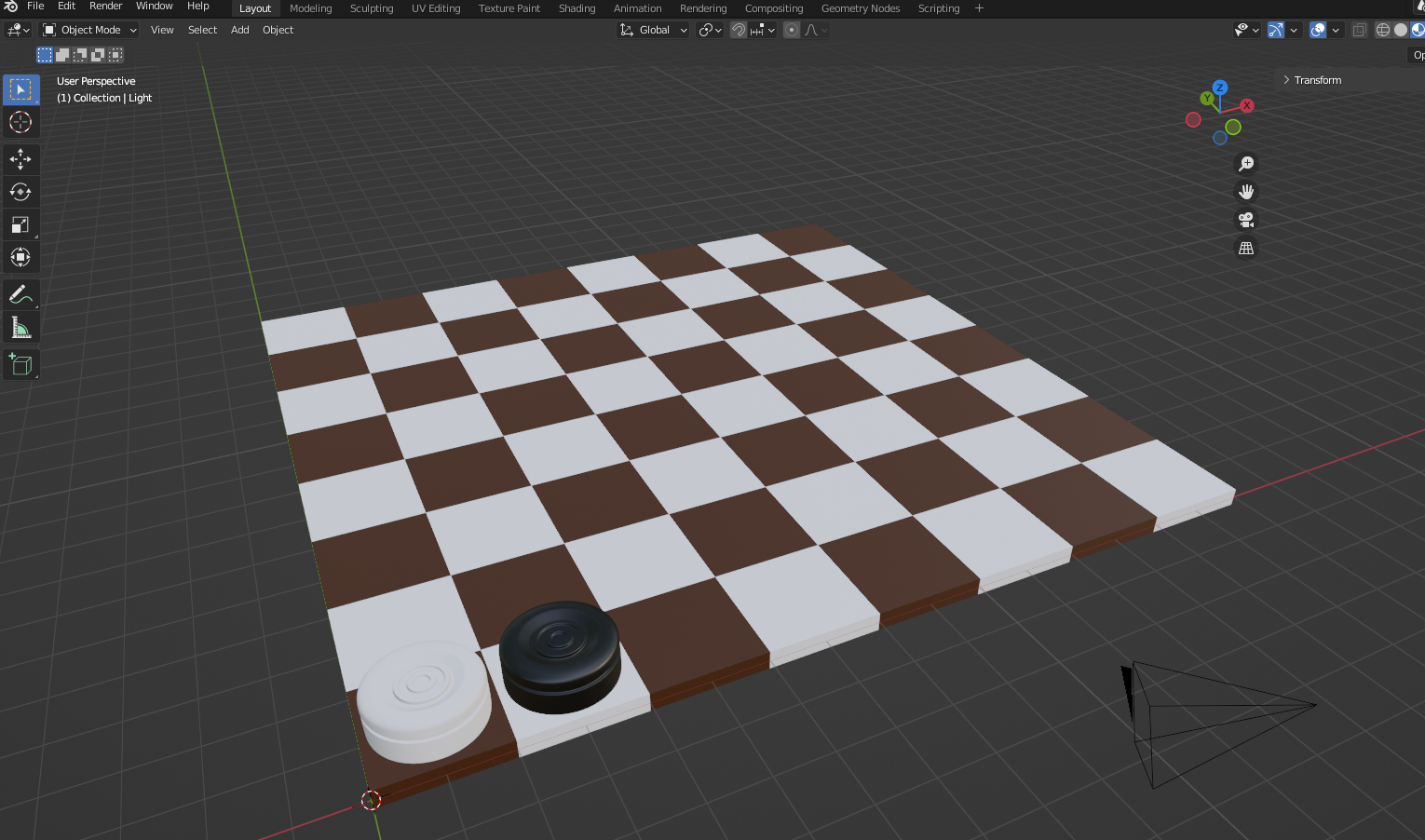Switch to the Sculpting workspace tab

(372, 8)
